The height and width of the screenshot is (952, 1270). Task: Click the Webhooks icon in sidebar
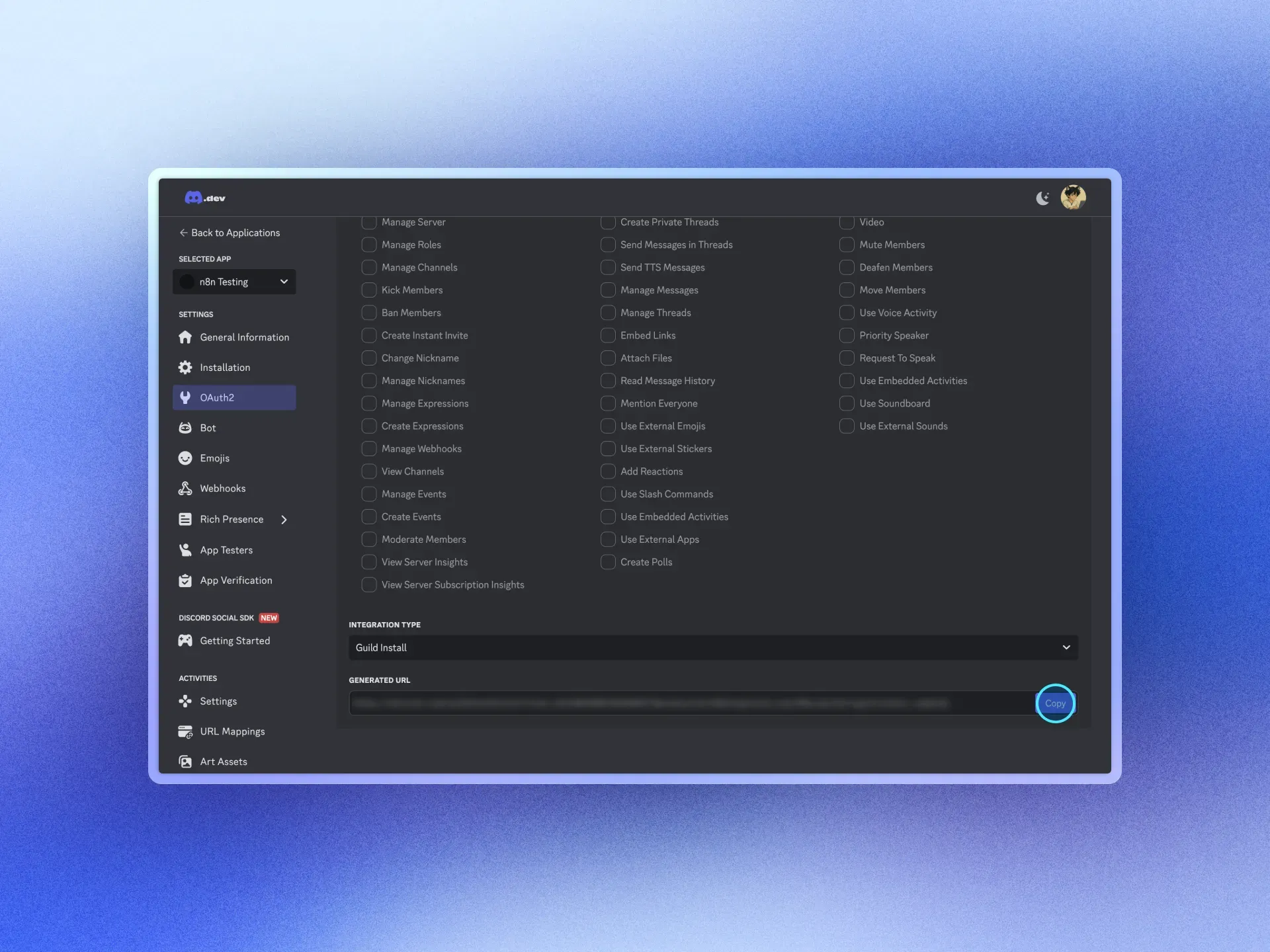(x=185, y=489)
